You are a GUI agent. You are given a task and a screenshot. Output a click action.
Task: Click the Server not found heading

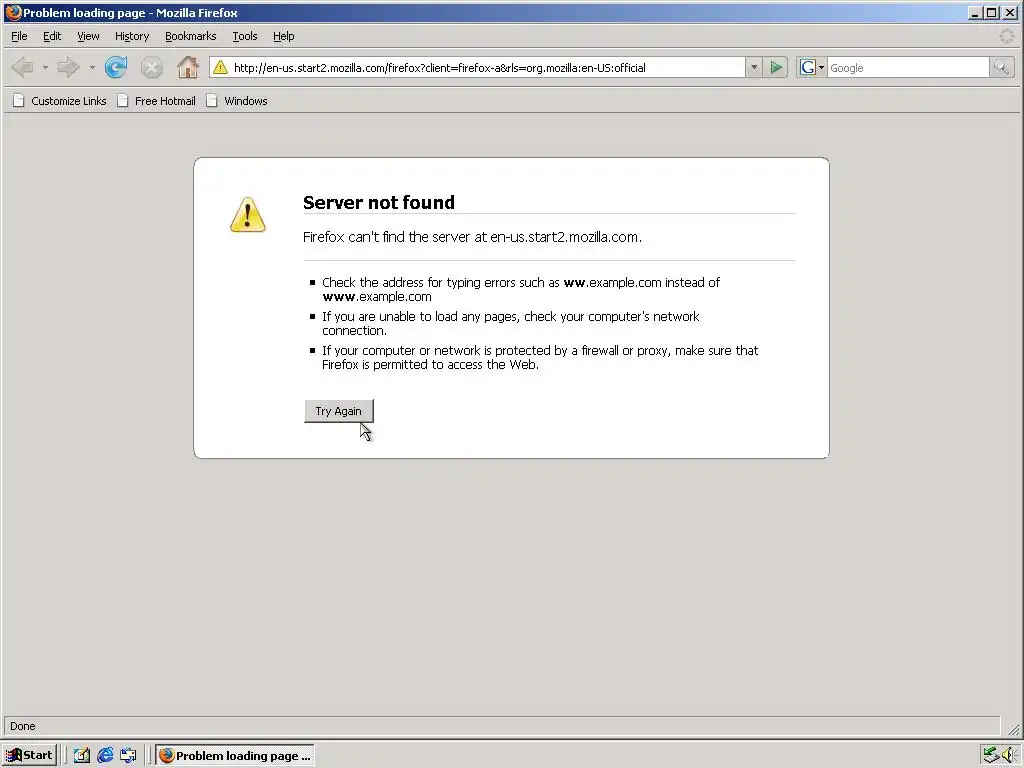379,202
